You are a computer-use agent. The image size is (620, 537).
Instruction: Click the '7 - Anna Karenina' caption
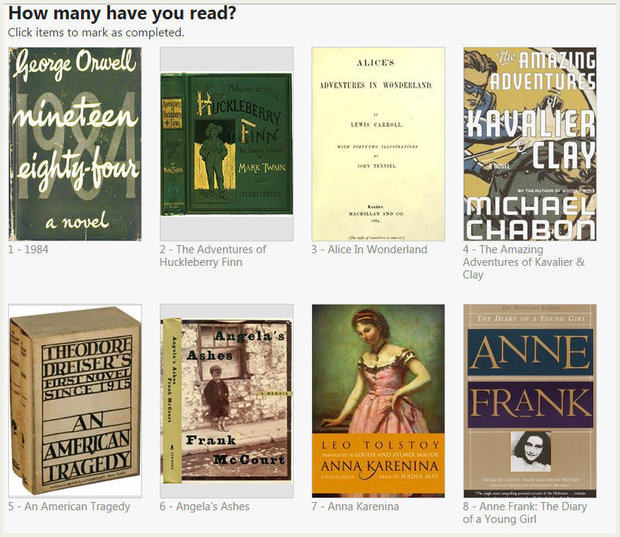pyautogui.click(x=355, y=507)
